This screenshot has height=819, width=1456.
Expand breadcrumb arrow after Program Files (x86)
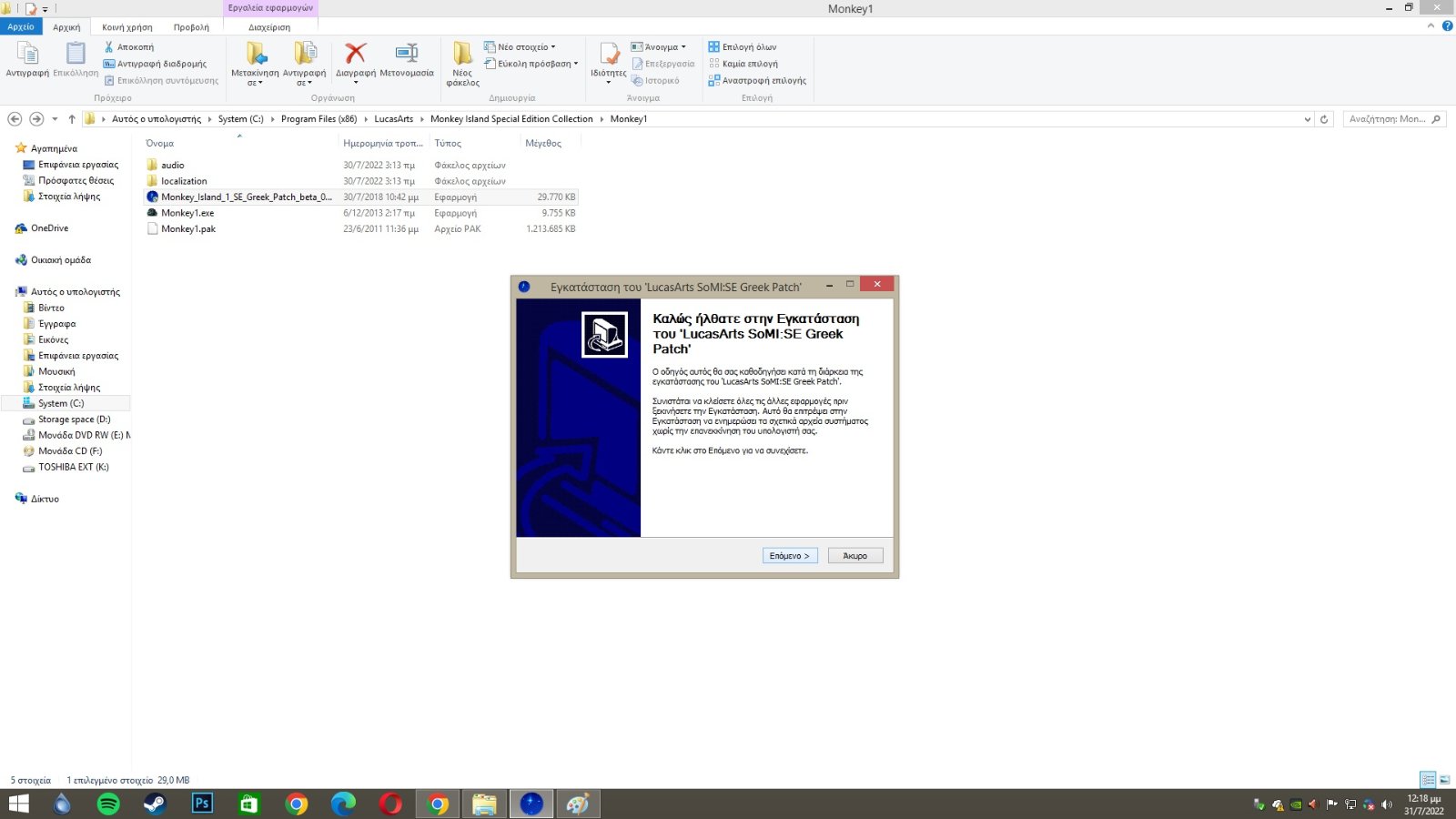click(366, 119)
